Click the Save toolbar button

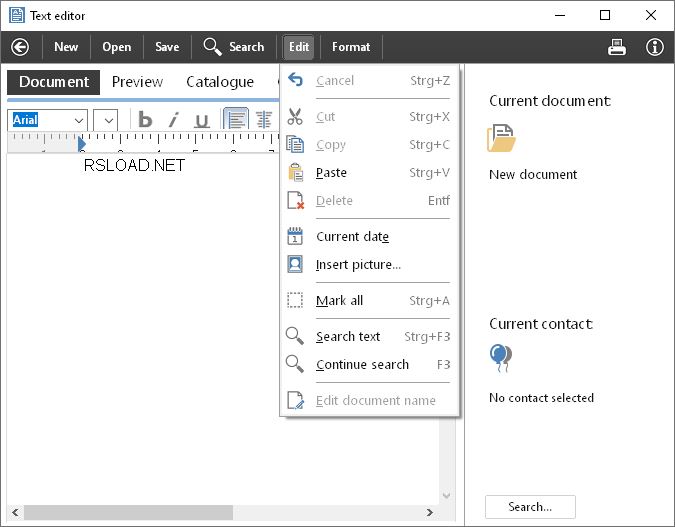[x=167, y=47]
